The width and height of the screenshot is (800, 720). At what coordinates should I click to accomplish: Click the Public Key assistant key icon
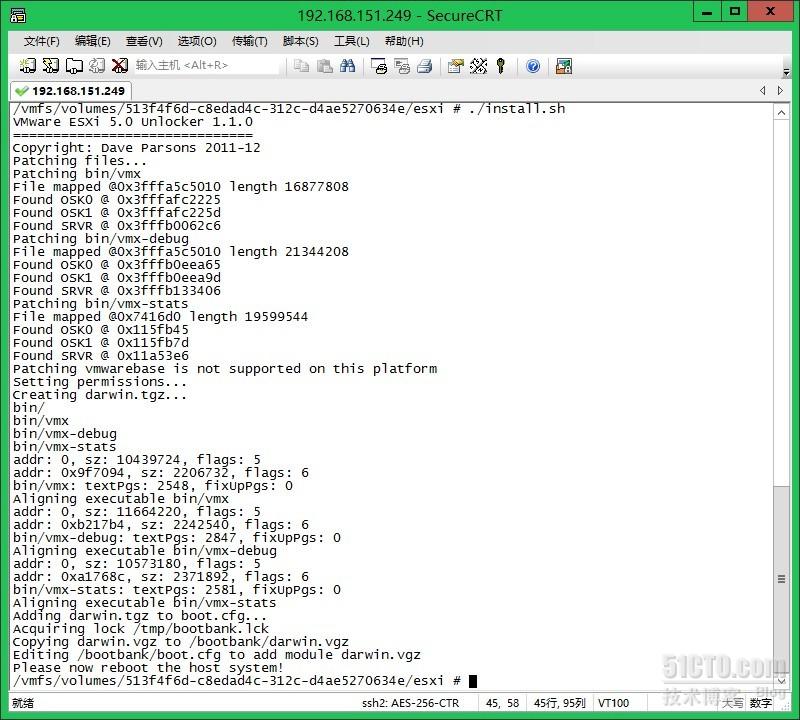coord(501,66)
